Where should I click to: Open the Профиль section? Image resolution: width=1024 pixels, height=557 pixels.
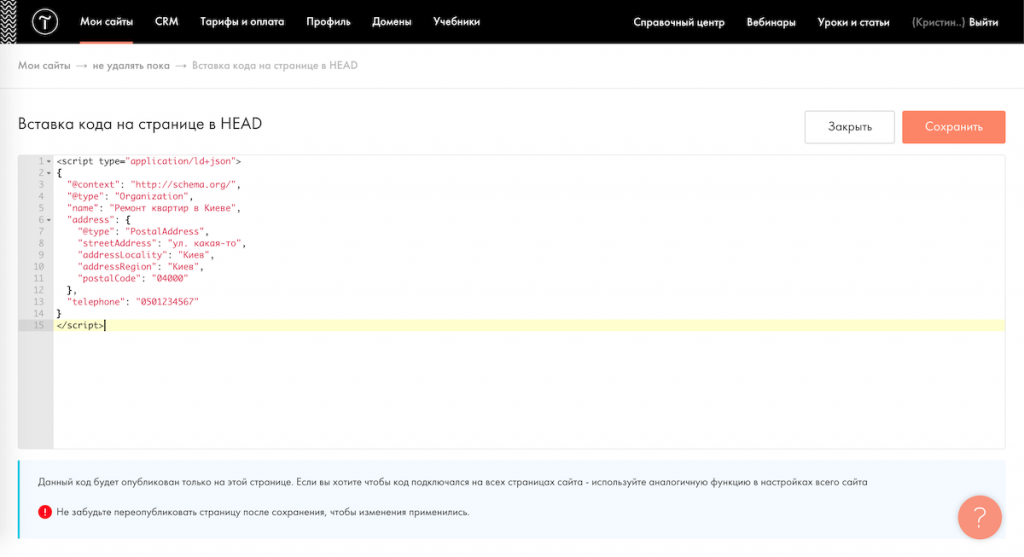click(x=328, y=21)
